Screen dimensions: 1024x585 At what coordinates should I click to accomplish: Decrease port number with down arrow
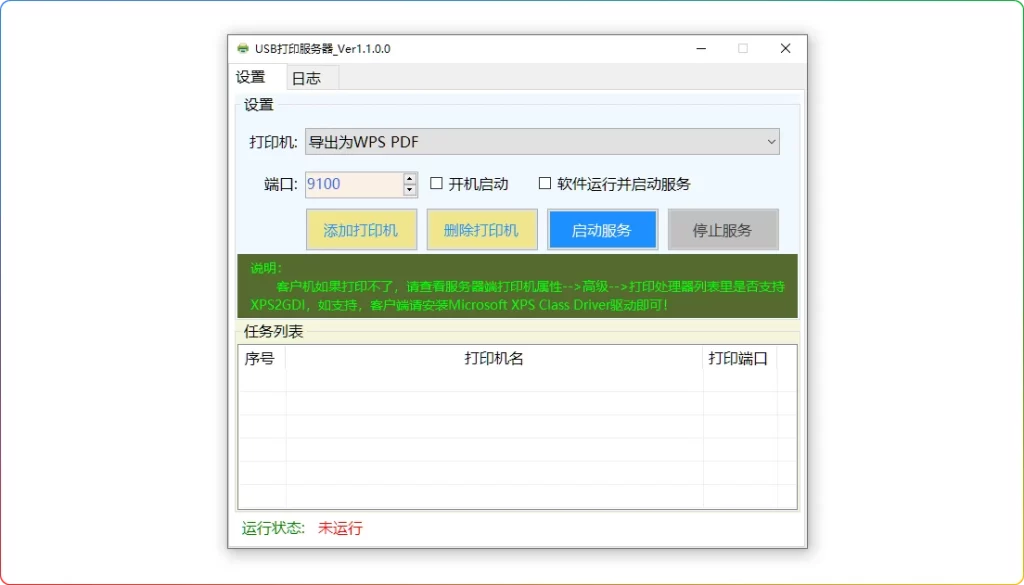(x=410, y=190)
